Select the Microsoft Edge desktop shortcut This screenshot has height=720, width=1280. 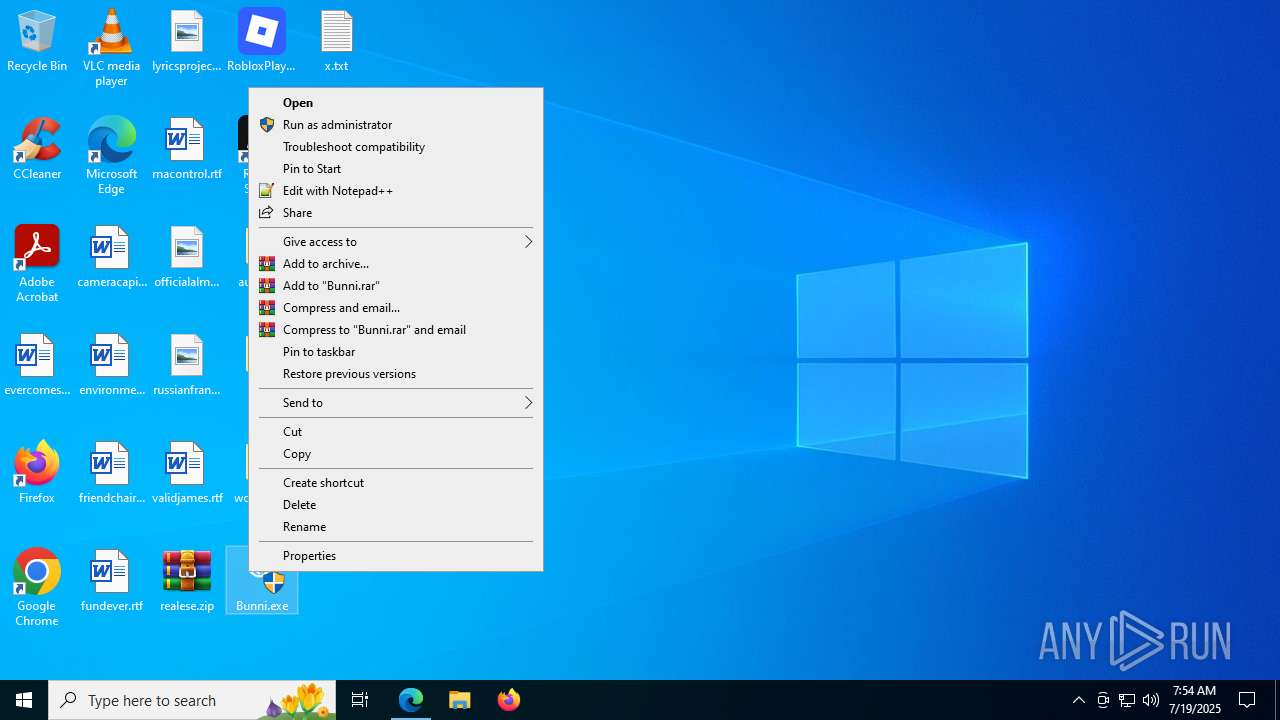pos(111,155)
